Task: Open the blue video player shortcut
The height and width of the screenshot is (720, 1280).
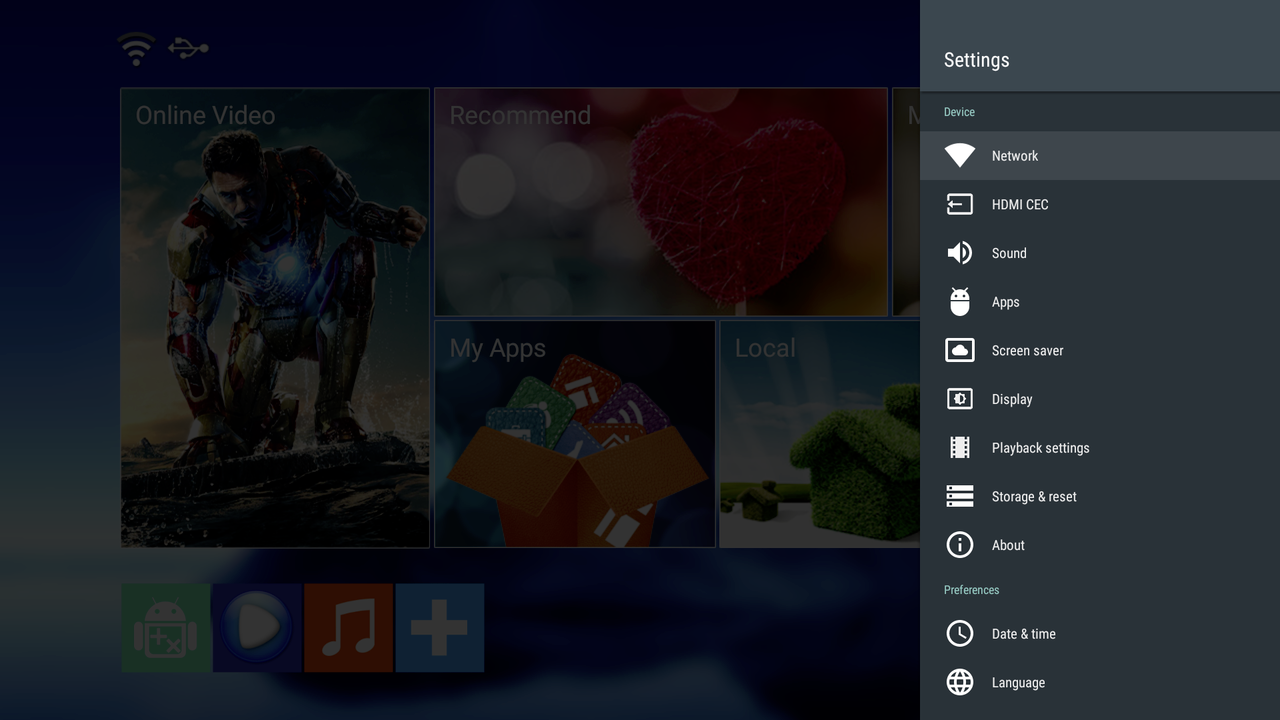Action: [x=258, y=628]
